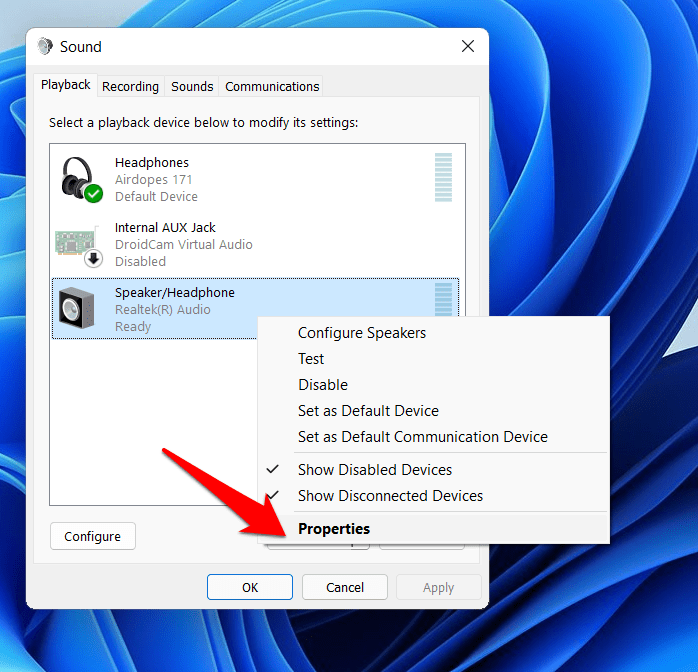Click the Internal AUX Jack card icon

coord(79,244)
